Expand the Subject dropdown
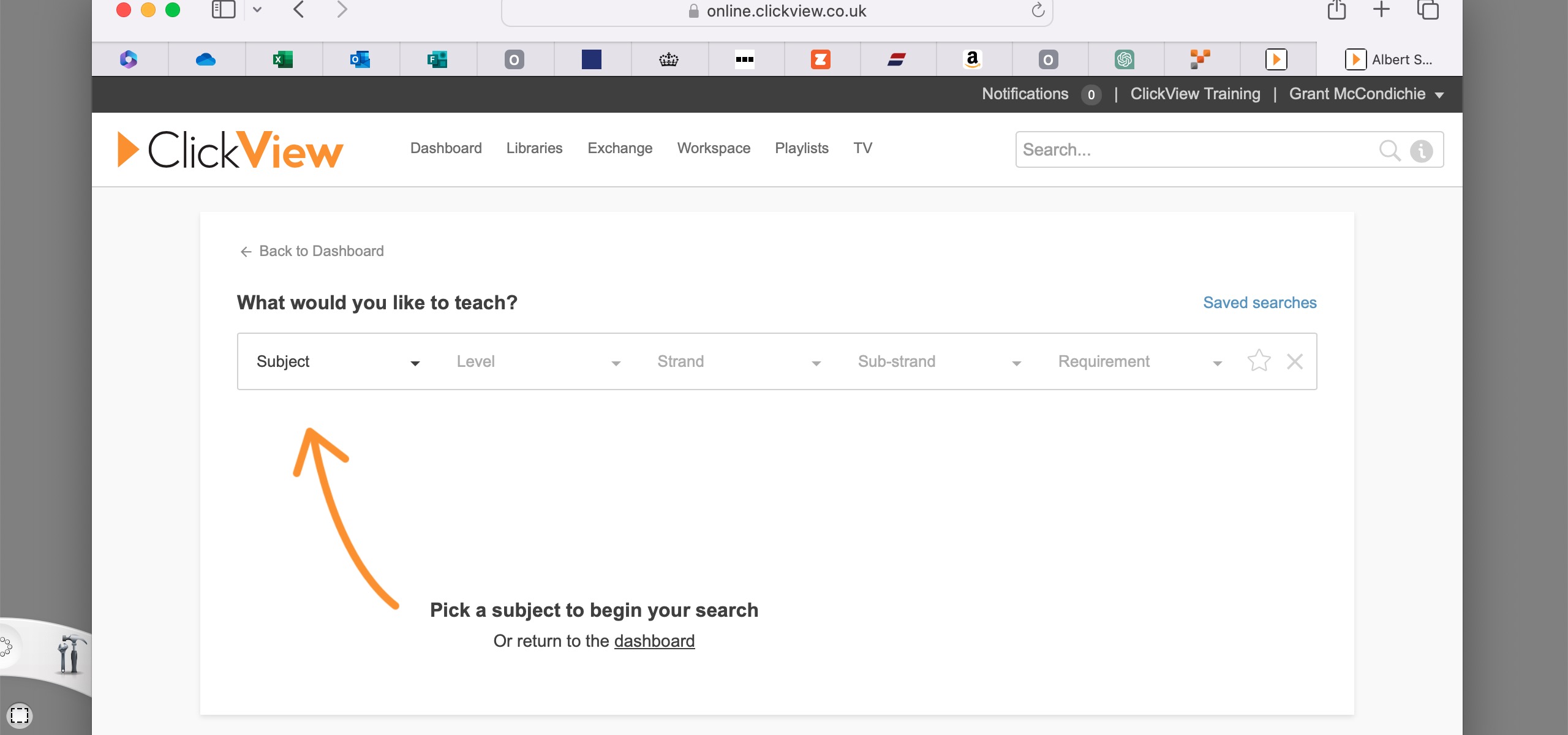 click(x=338, y=361)
